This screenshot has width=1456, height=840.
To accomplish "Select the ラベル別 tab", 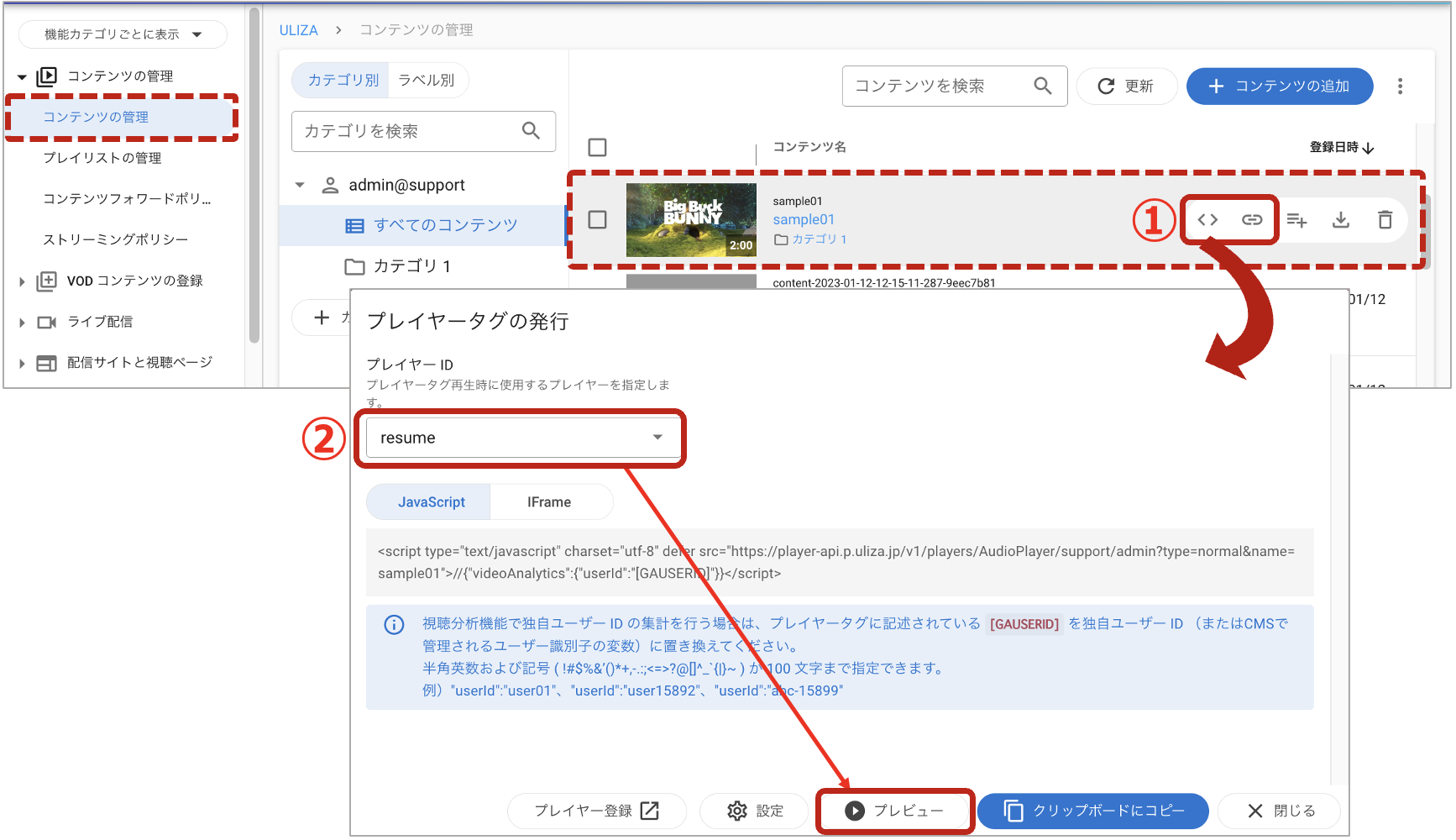I will (x=427, y=80).
